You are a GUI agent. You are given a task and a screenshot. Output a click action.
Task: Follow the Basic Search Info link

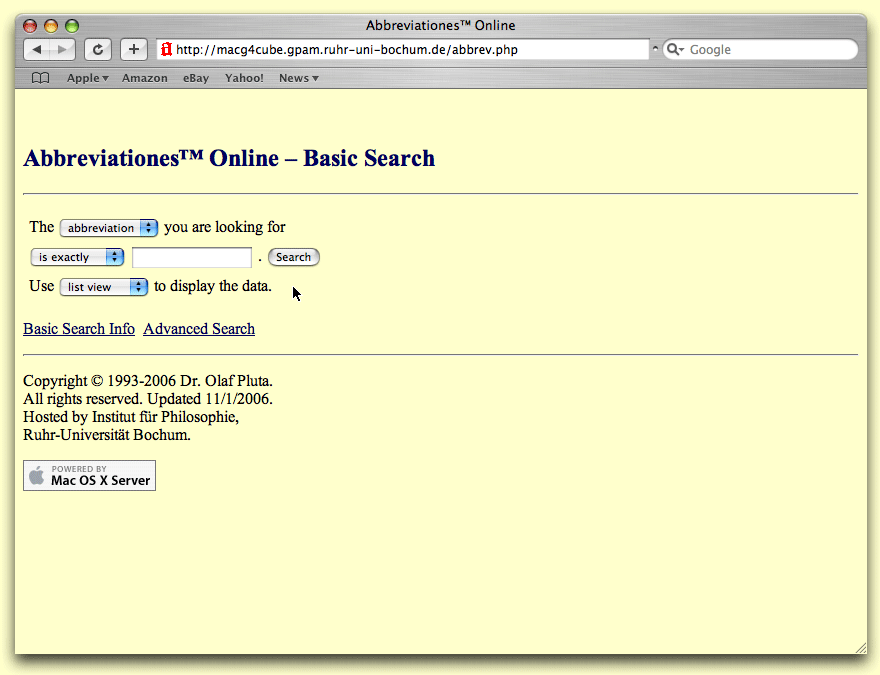pos(79,329)
